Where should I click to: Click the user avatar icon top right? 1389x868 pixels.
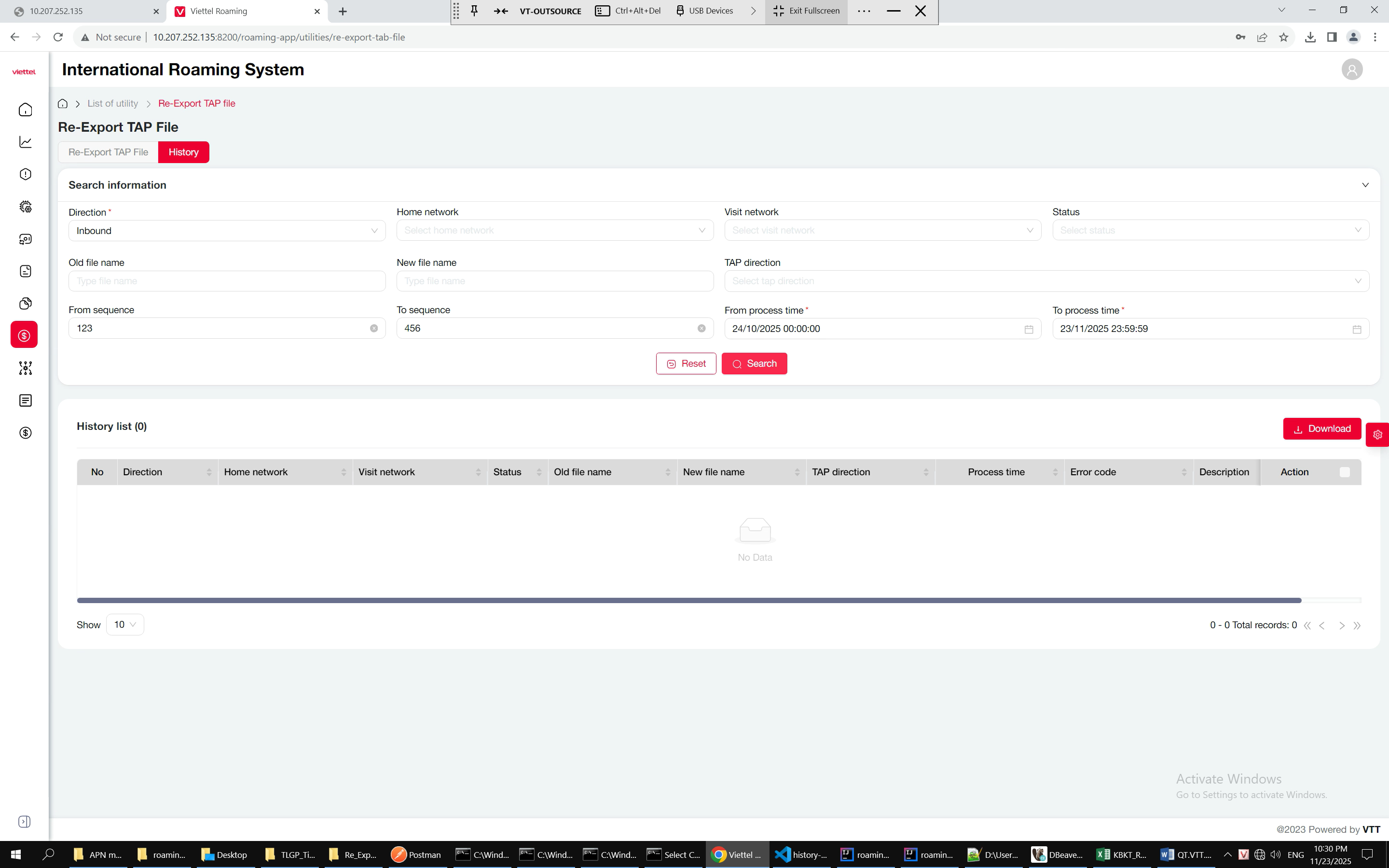[1352, 69]
